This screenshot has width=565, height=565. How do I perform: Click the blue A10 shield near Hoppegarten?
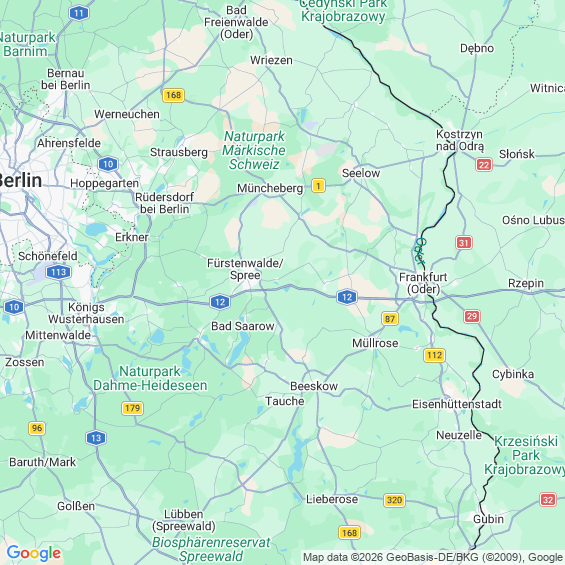108,164
